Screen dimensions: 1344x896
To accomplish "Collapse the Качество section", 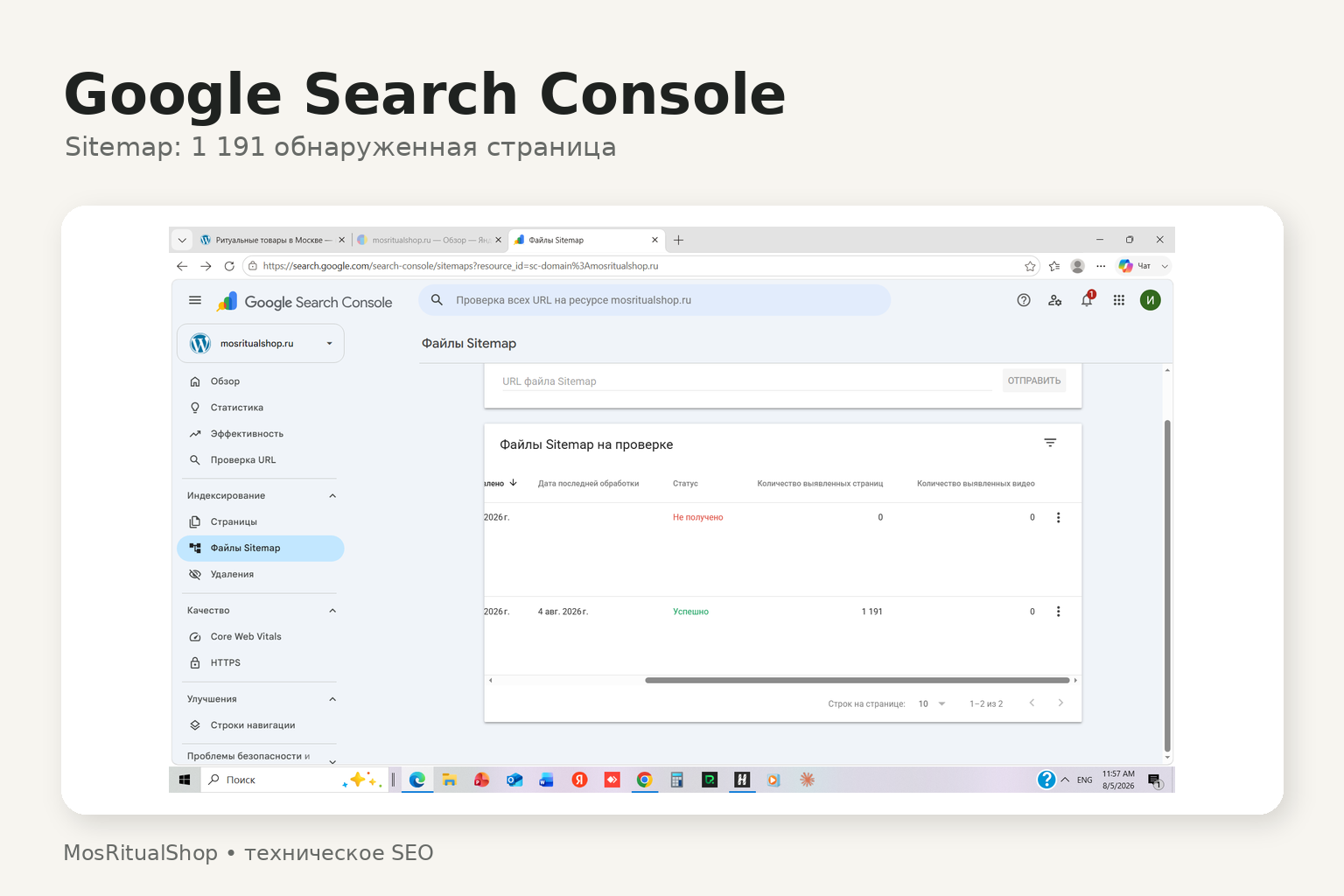I will 332,611.
